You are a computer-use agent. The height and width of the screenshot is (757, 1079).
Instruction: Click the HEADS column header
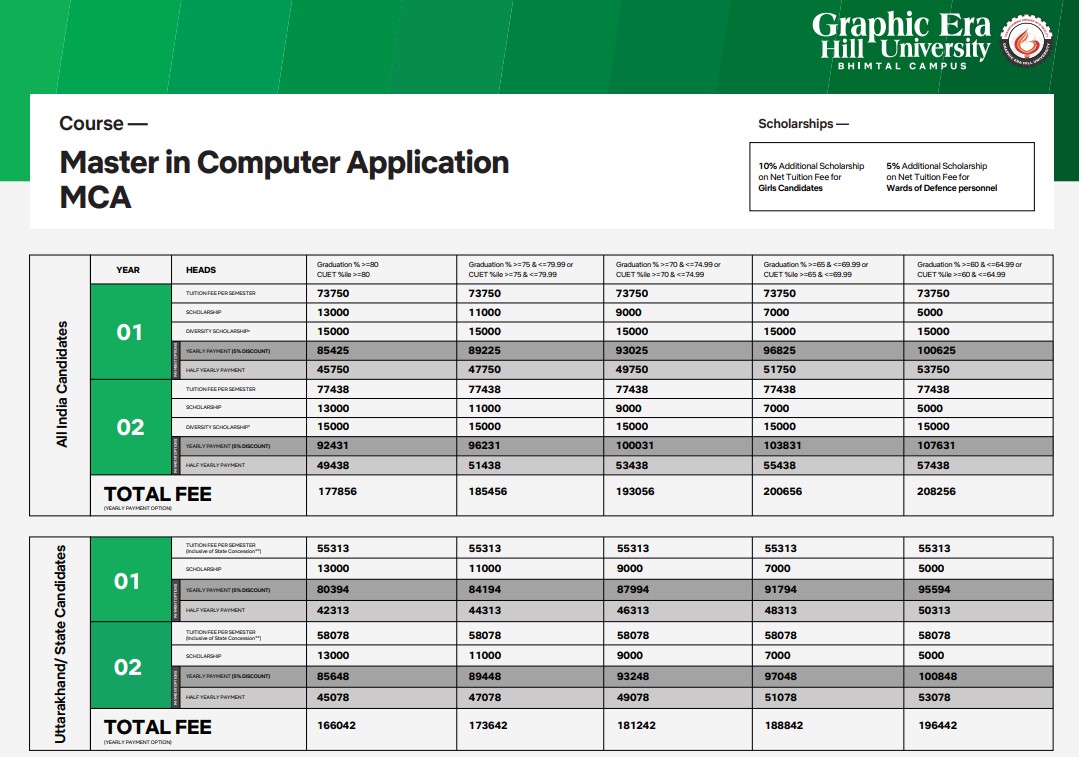click(x=201, y=270)
